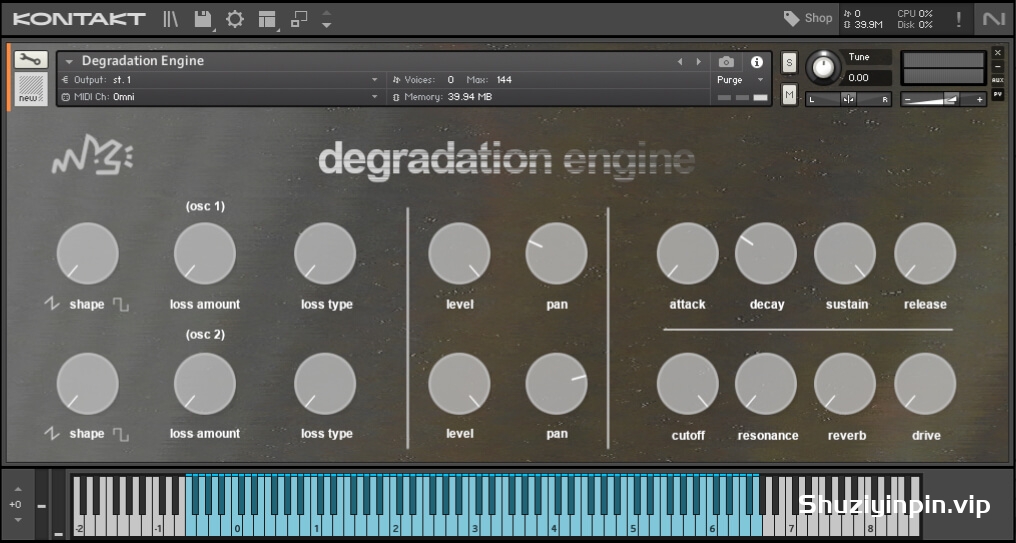Click the keyboard key labeled octave 0
Viewport: 1016px width, 543px height.
click(x=237, y=525)
